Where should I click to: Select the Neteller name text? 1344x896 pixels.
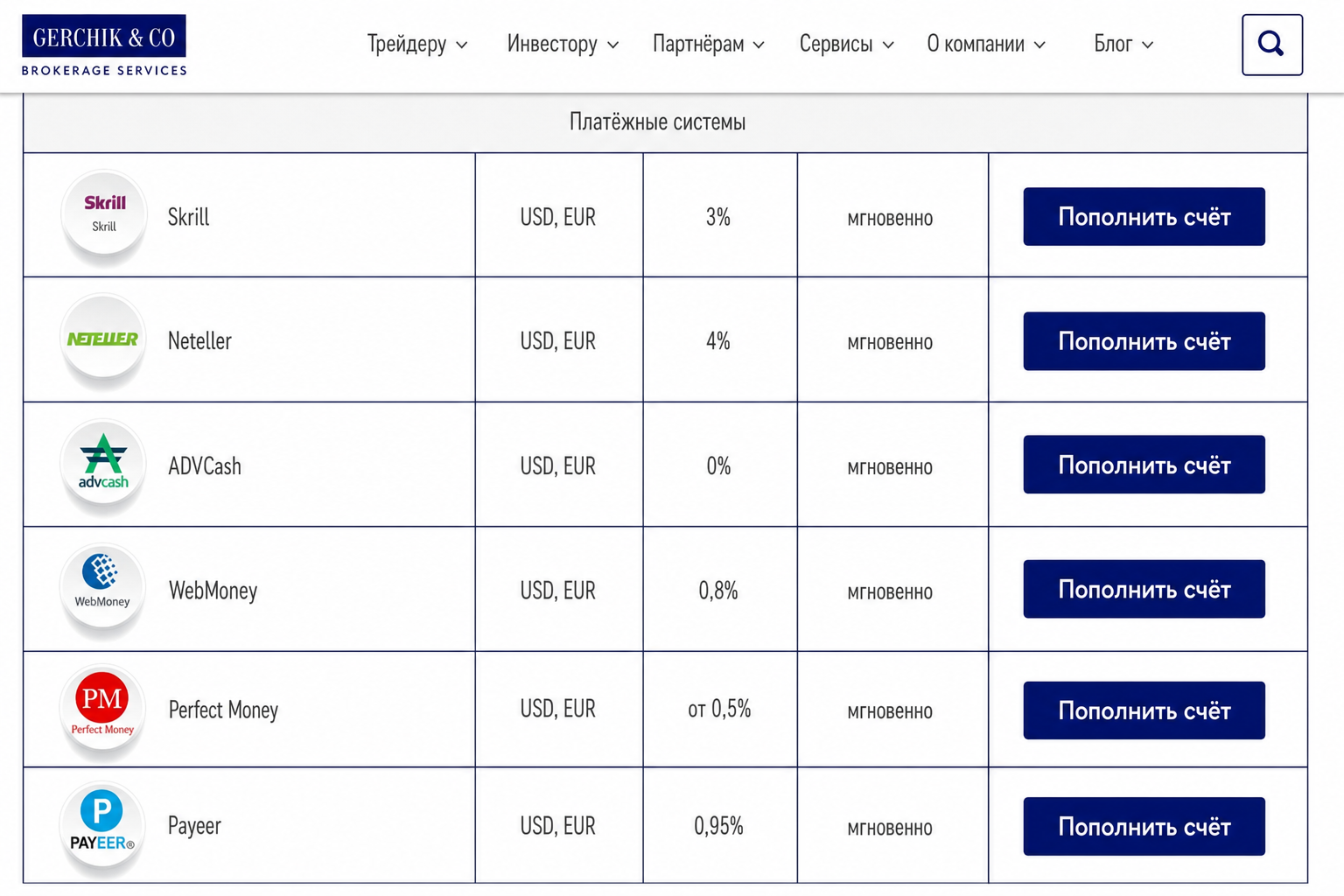(x=199, y=341)
